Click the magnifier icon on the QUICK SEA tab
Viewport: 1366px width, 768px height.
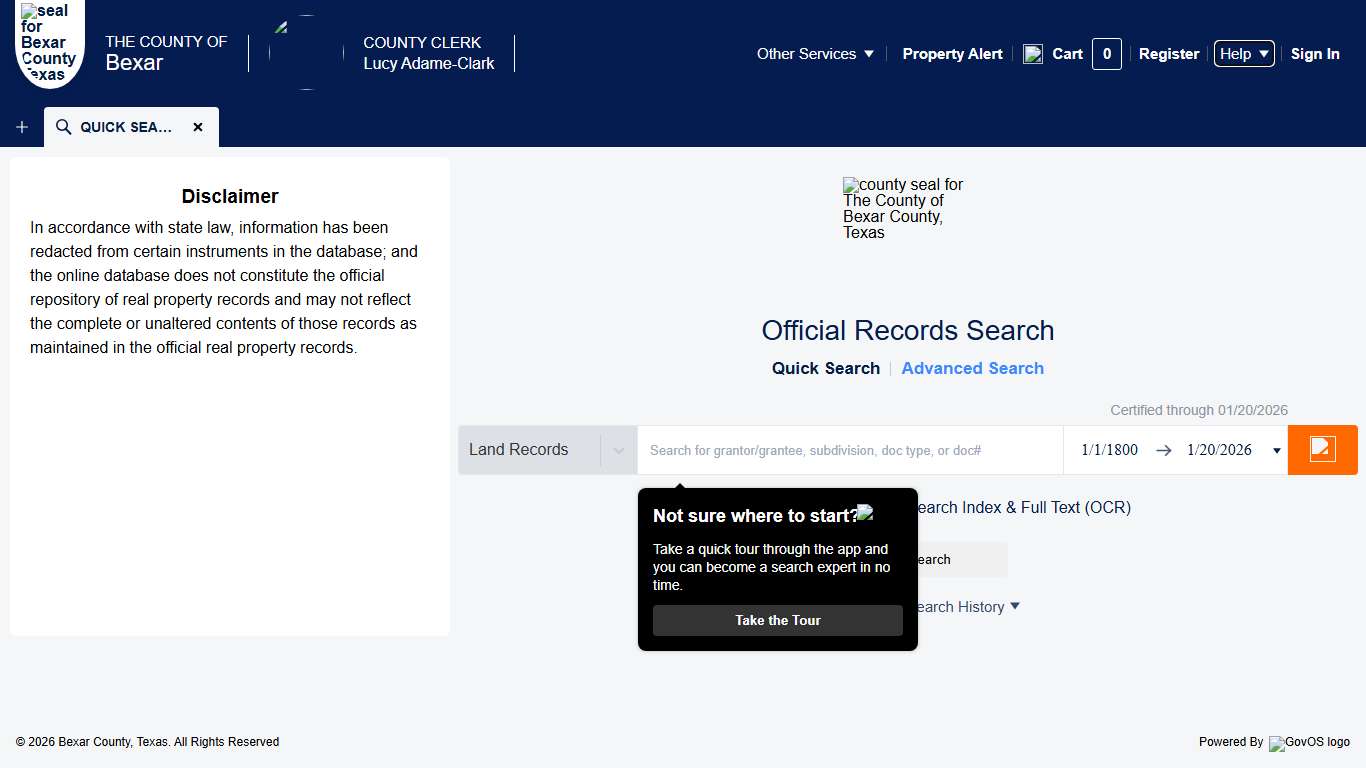[63, 127]
